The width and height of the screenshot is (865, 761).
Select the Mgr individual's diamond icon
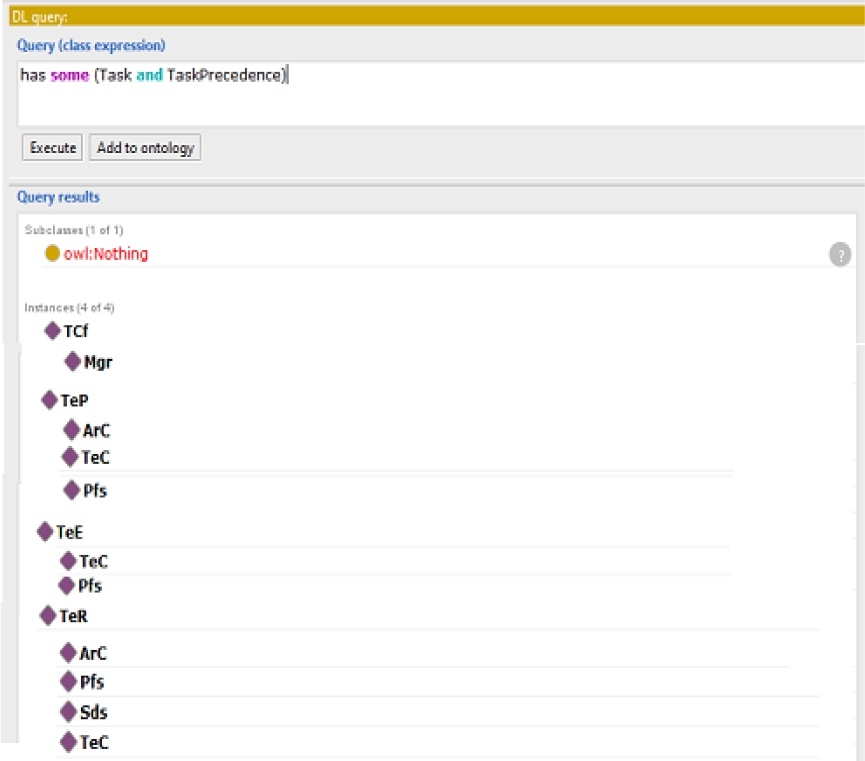coord(73,362)
